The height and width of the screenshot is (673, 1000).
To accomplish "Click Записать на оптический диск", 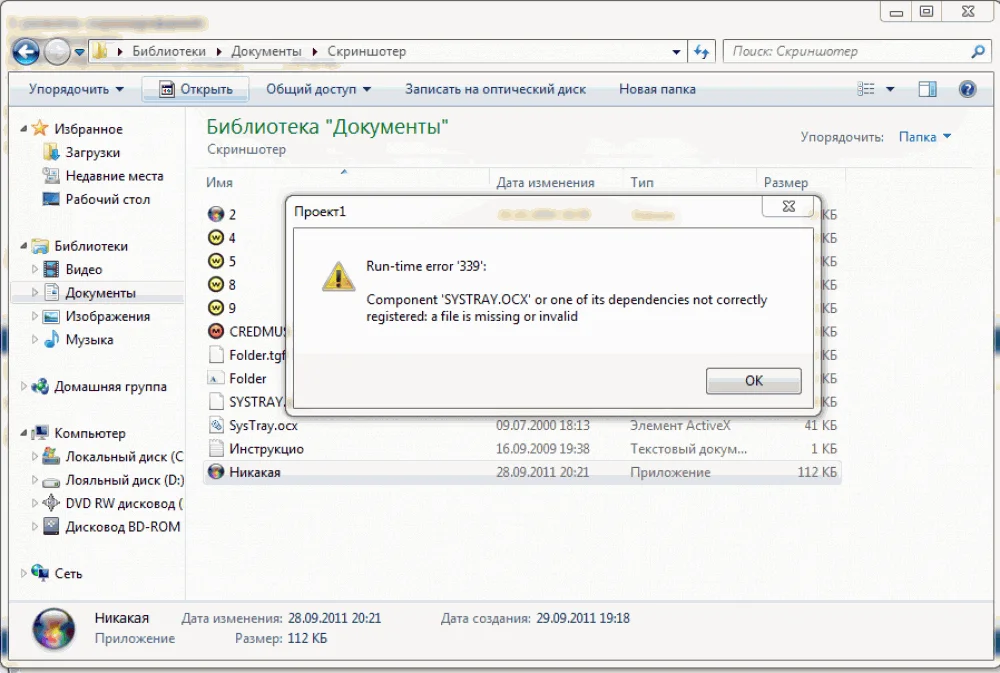I will 495,89.
